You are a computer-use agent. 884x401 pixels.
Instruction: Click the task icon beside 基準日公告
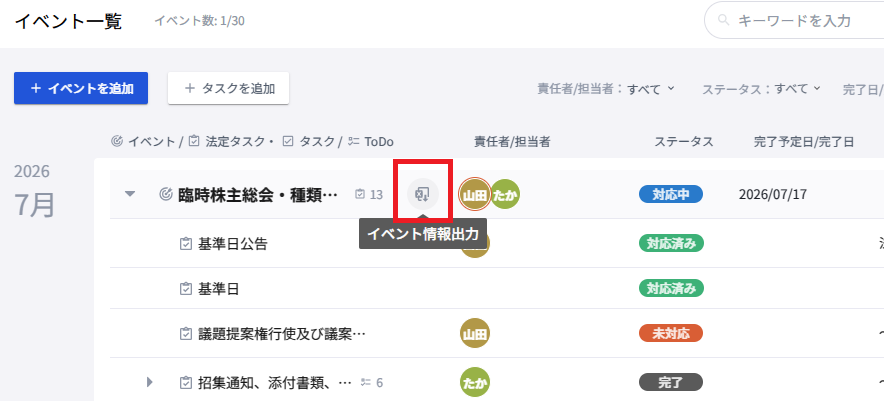pyautogui.click(x=185, y=243)
